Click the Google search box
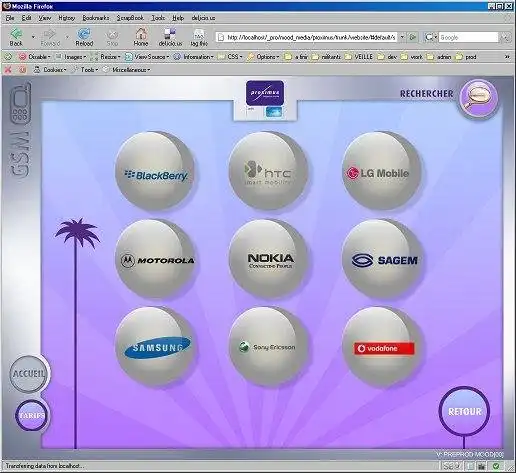Image resolution: width=516 pixels, height=473 pixels. (468, 37)
